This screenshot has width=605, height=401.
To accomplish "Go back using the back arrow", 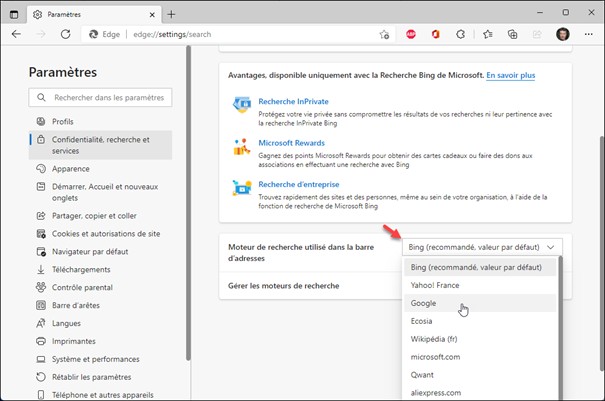I will (x=16, y=33).
